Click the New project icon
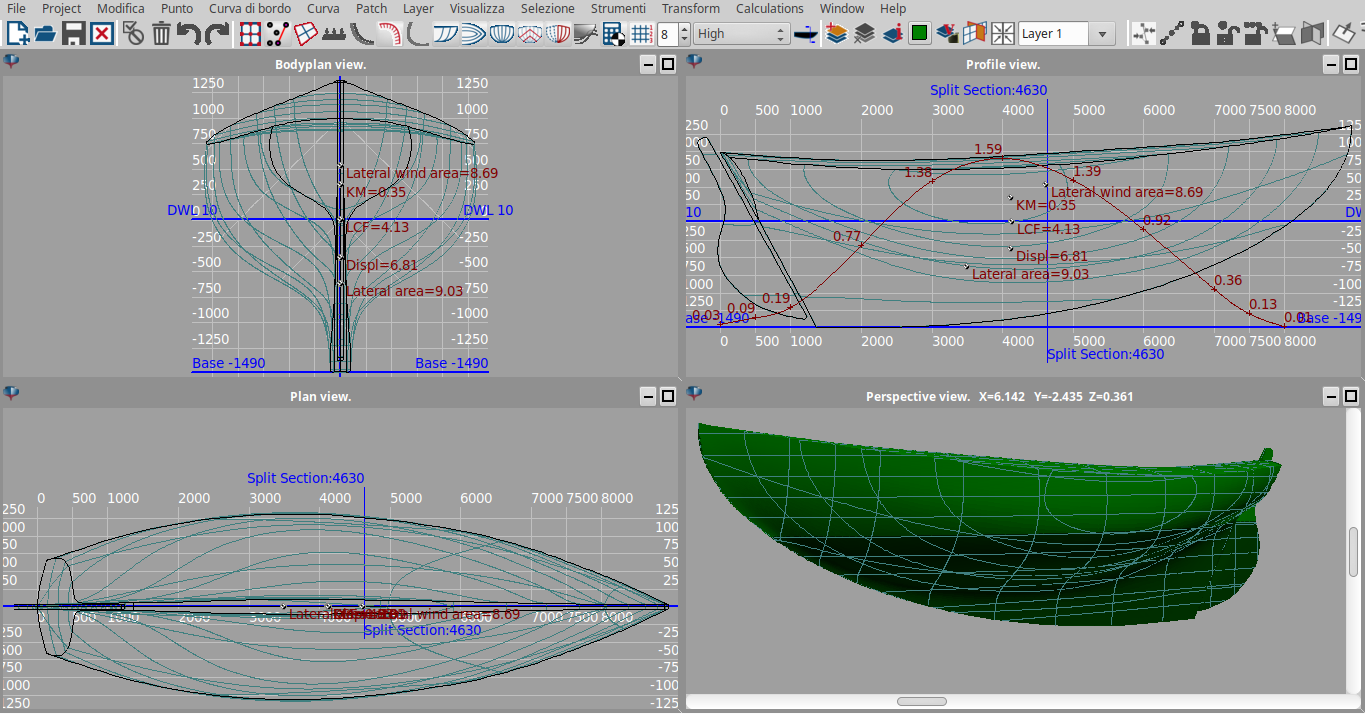Image resolution: width=1365 pixels, height=714 pixels. pyautogui.click(x=17, y=33)
